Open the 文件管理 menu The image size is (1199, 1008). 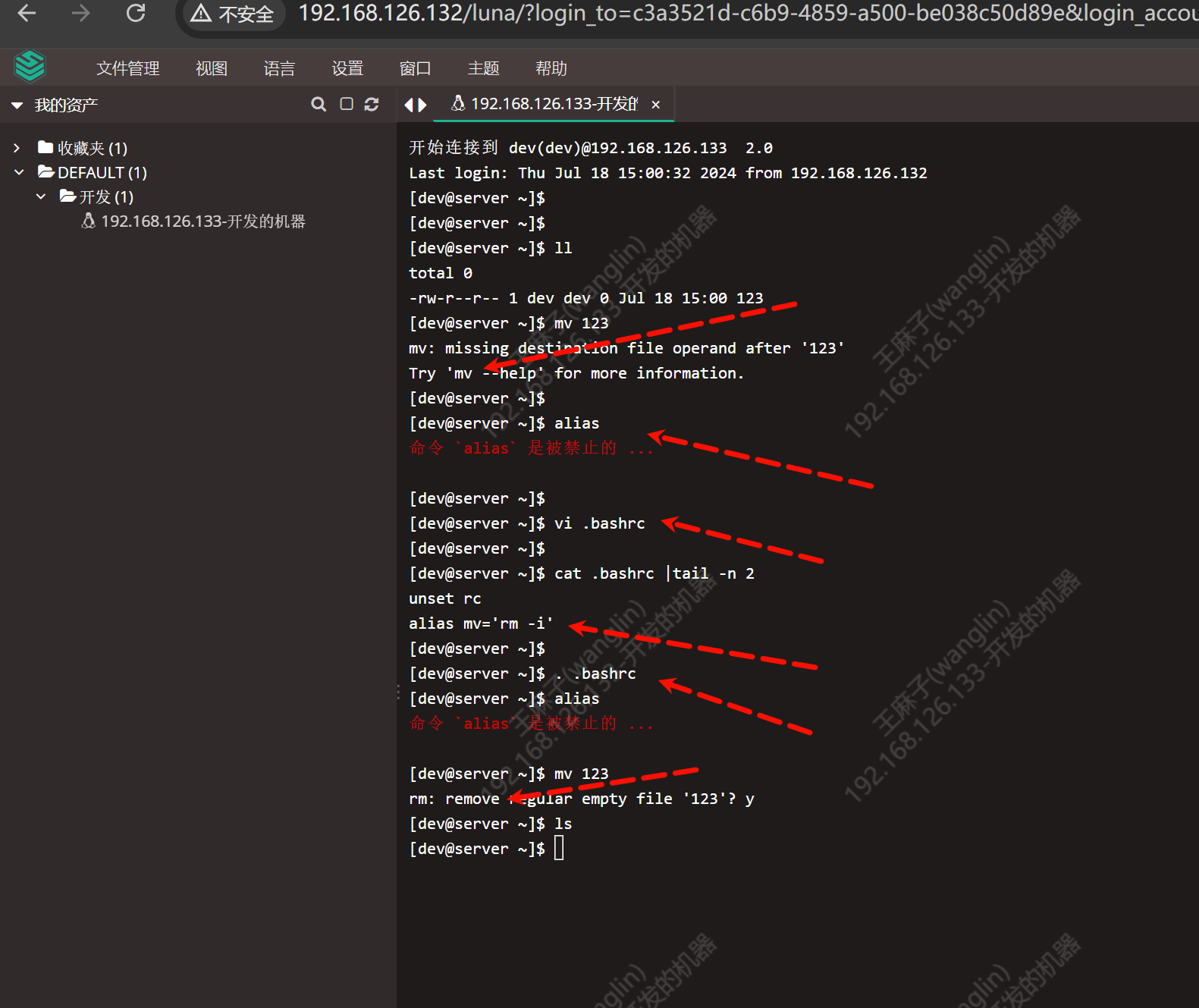(127, 68)
